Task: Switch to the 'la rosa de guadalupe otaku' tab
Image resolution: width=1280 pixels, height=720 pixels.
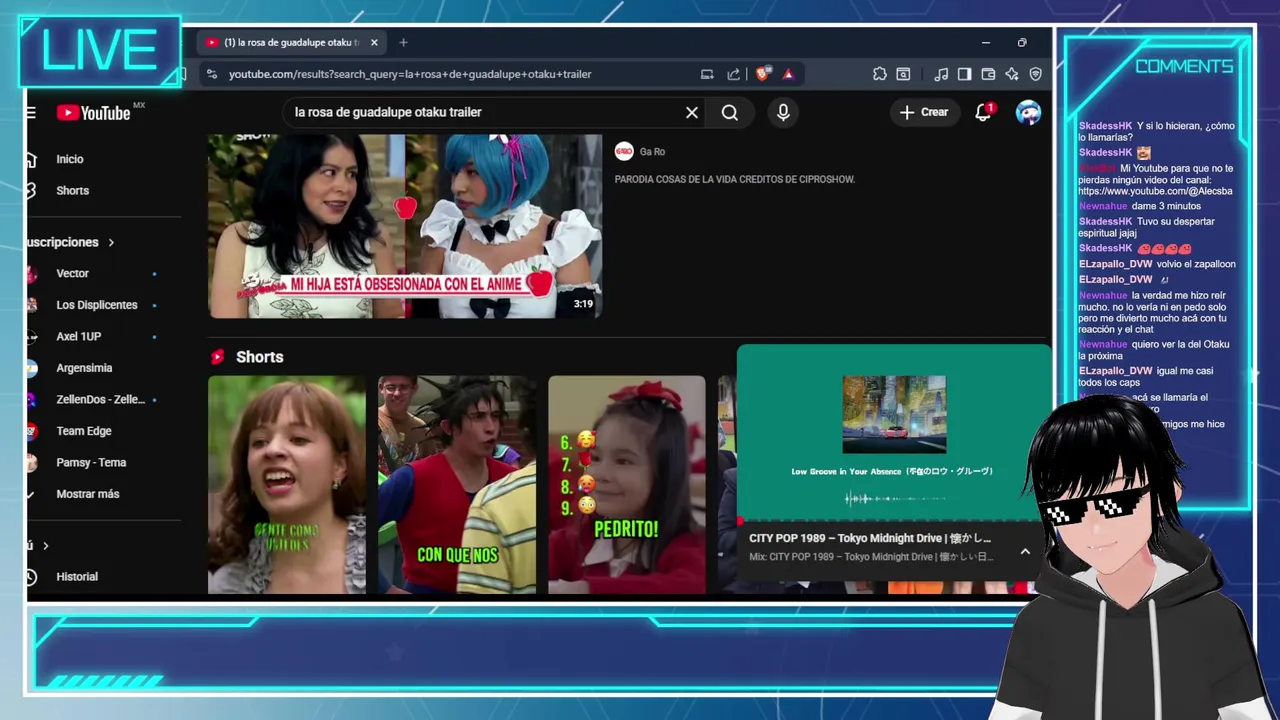Action: (x=290, y=42)
